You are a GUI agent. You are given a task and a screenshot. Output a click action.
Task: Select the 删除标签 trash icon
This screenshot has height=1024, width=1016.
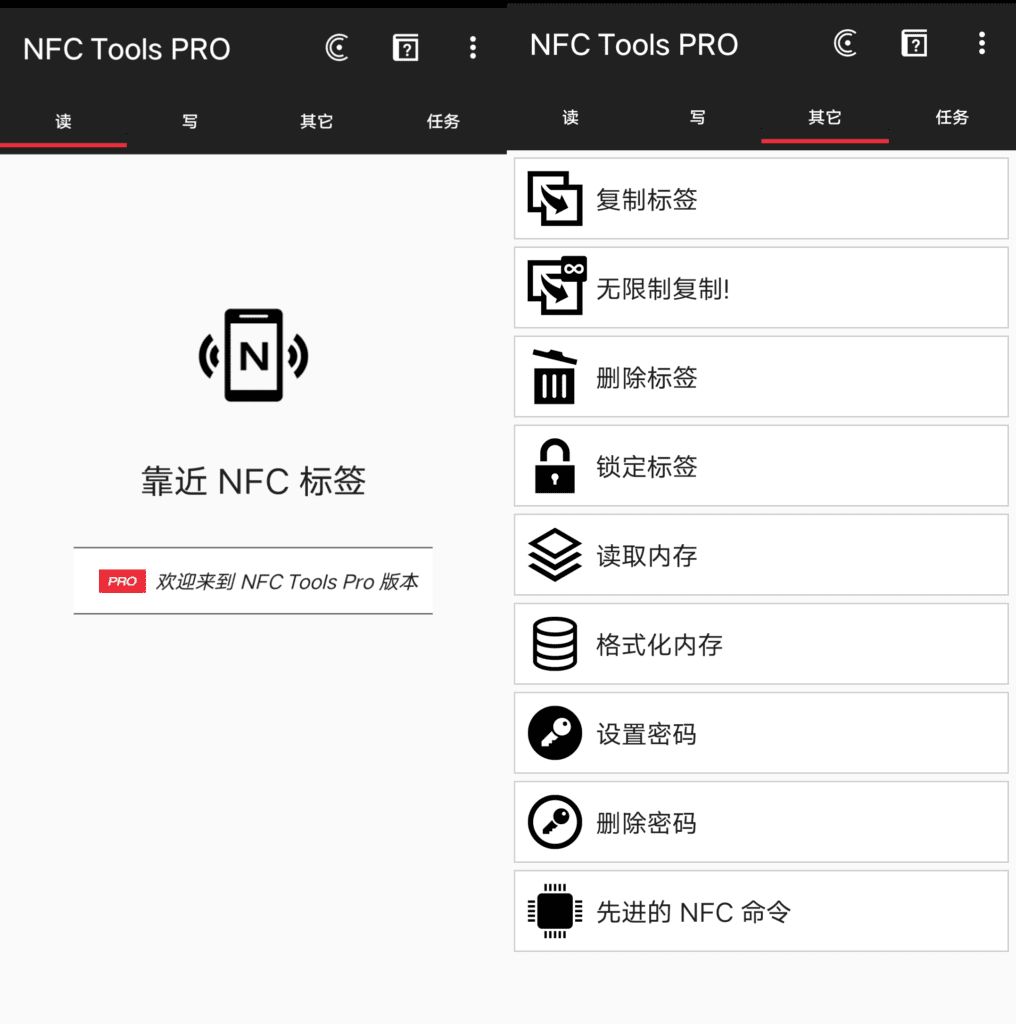[x=555, y=377]
